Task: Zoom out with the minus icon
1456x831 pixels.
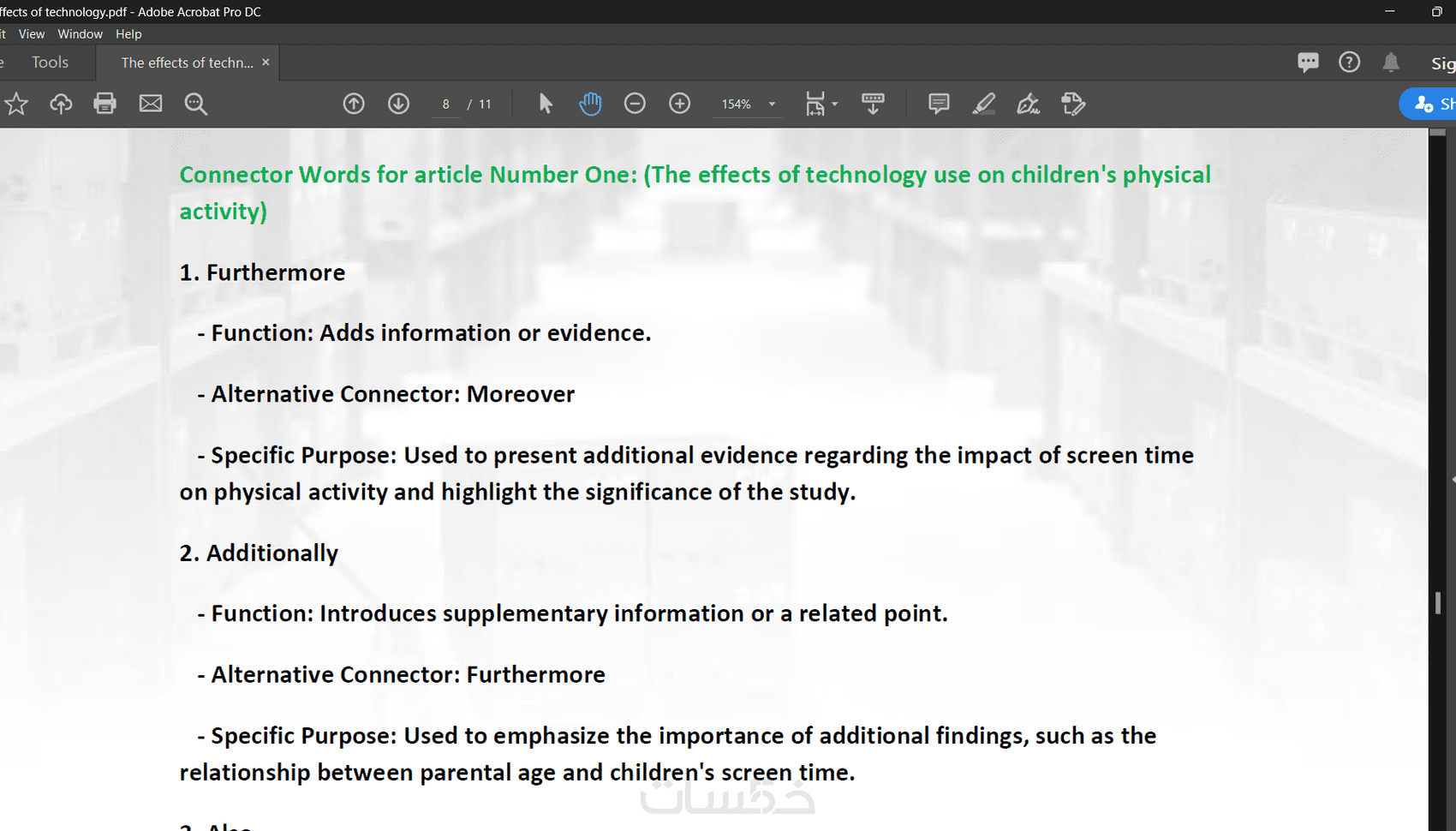Action: coord(635,104)
